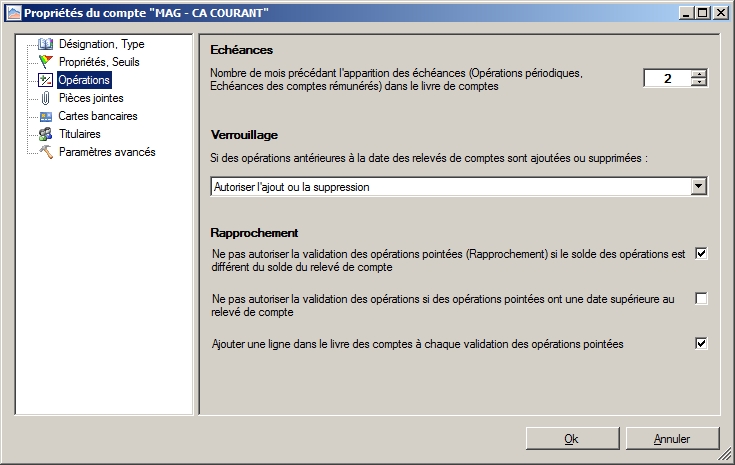Click the Paramètres avancés hammer icon
This screenshot has width=735, height=465.
(x=45, y=152)
